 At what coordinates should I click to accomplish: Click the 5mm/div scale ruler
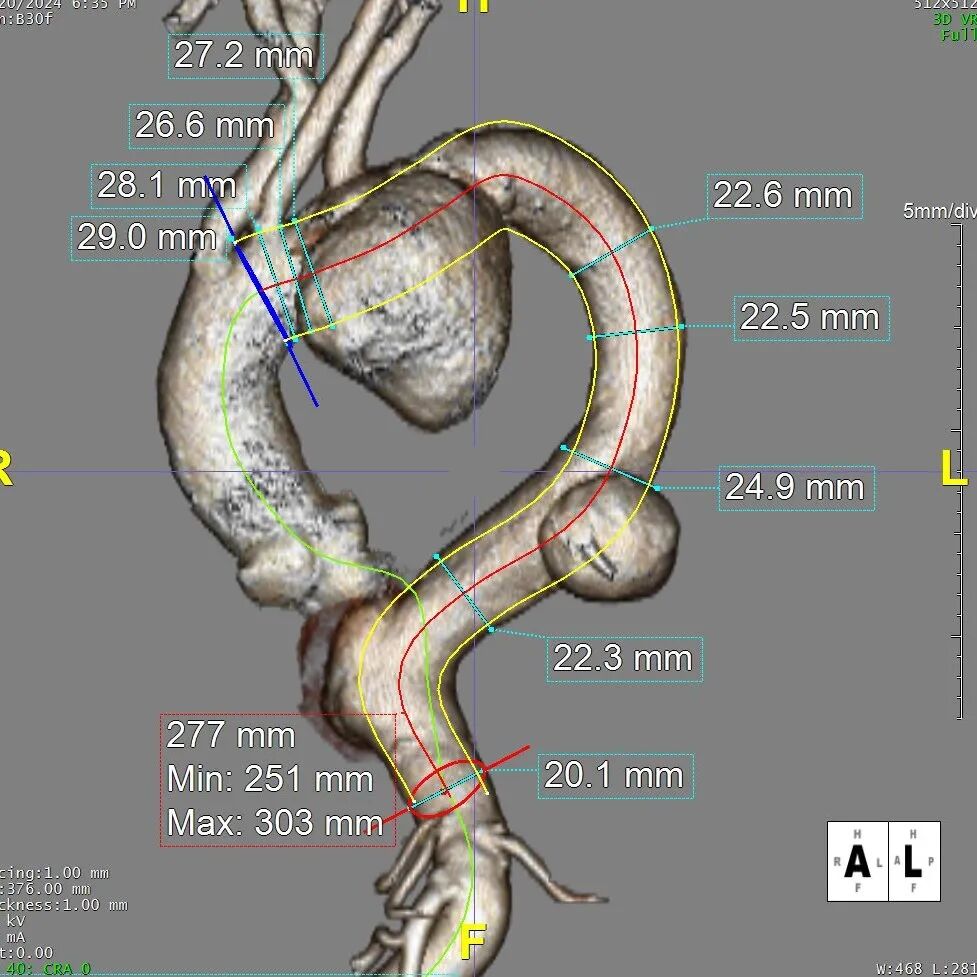[x=957, y=470]
